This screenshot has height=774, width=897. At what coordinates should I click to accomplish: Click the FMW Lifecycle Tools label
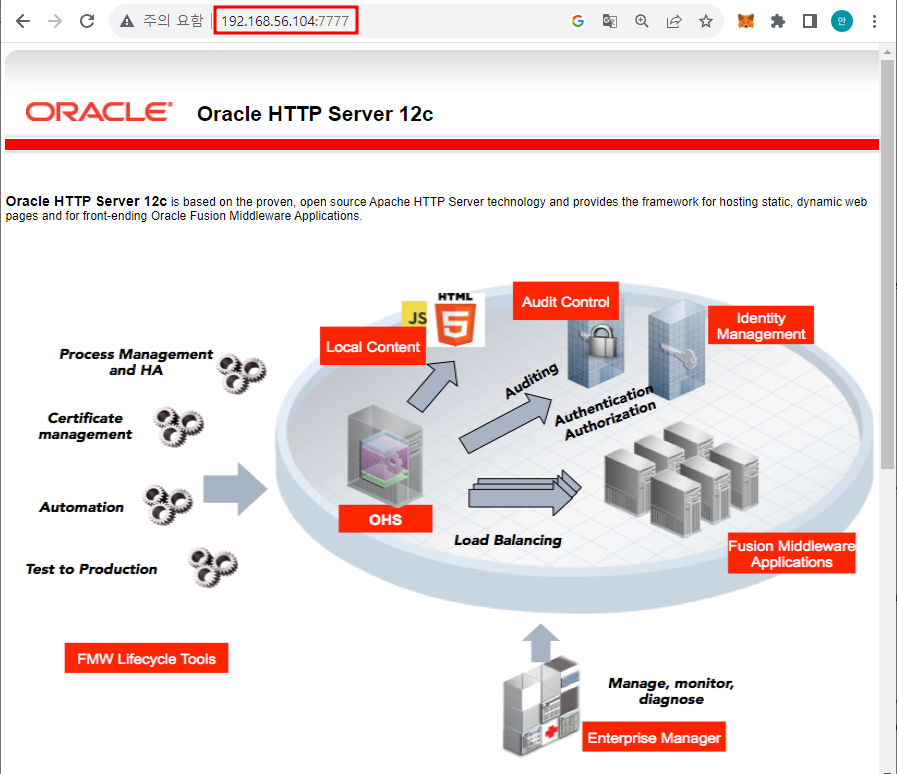coord(146,658)
